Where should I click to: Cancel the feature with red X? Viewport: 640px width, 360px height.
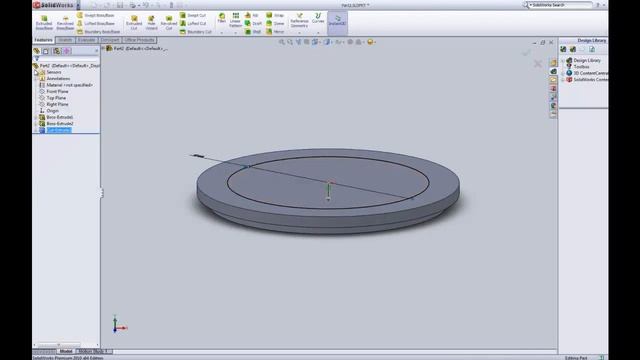[x=538, y=64]
